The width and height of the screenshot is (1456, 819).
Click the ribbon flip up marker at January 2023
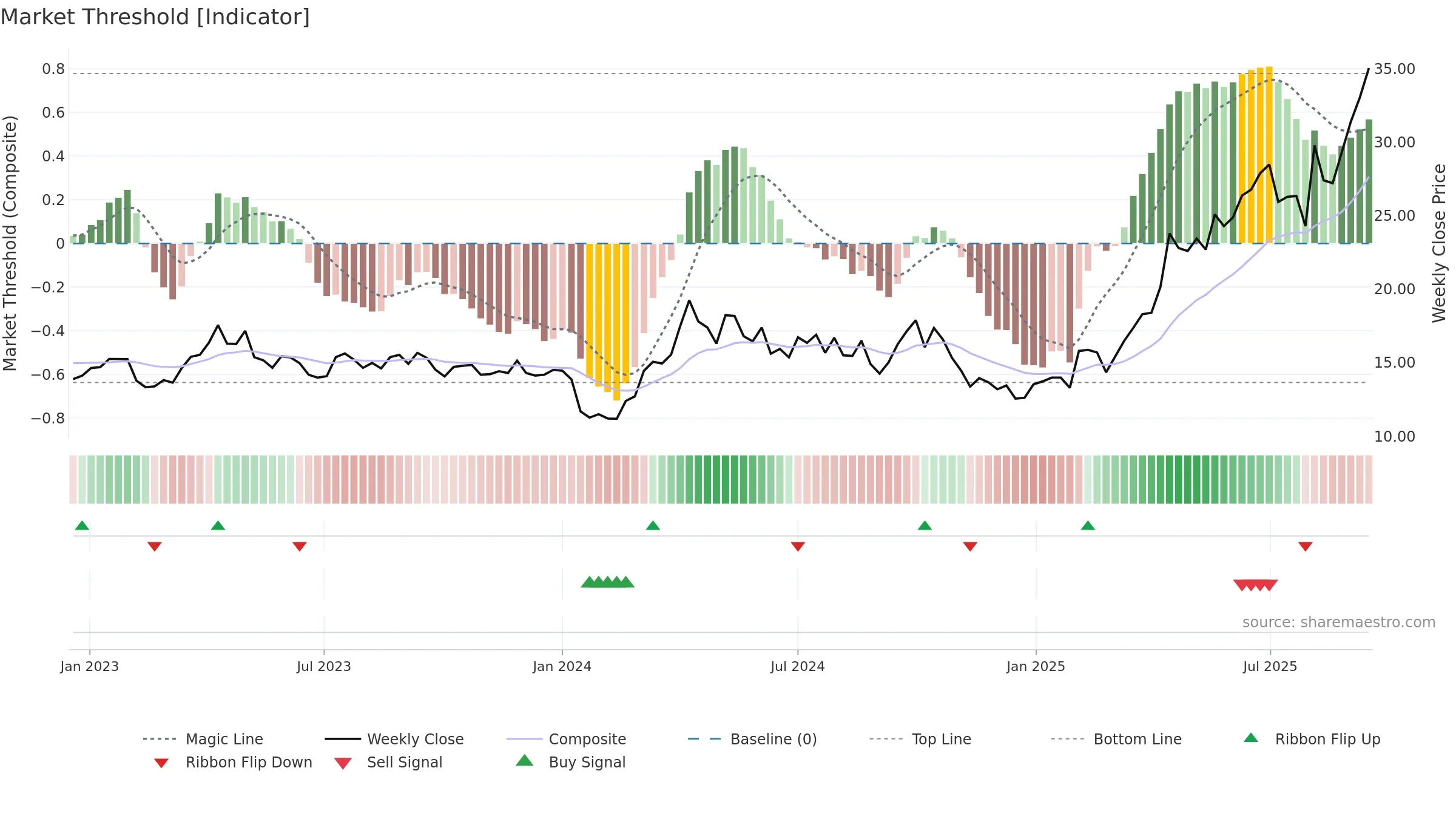82,525
